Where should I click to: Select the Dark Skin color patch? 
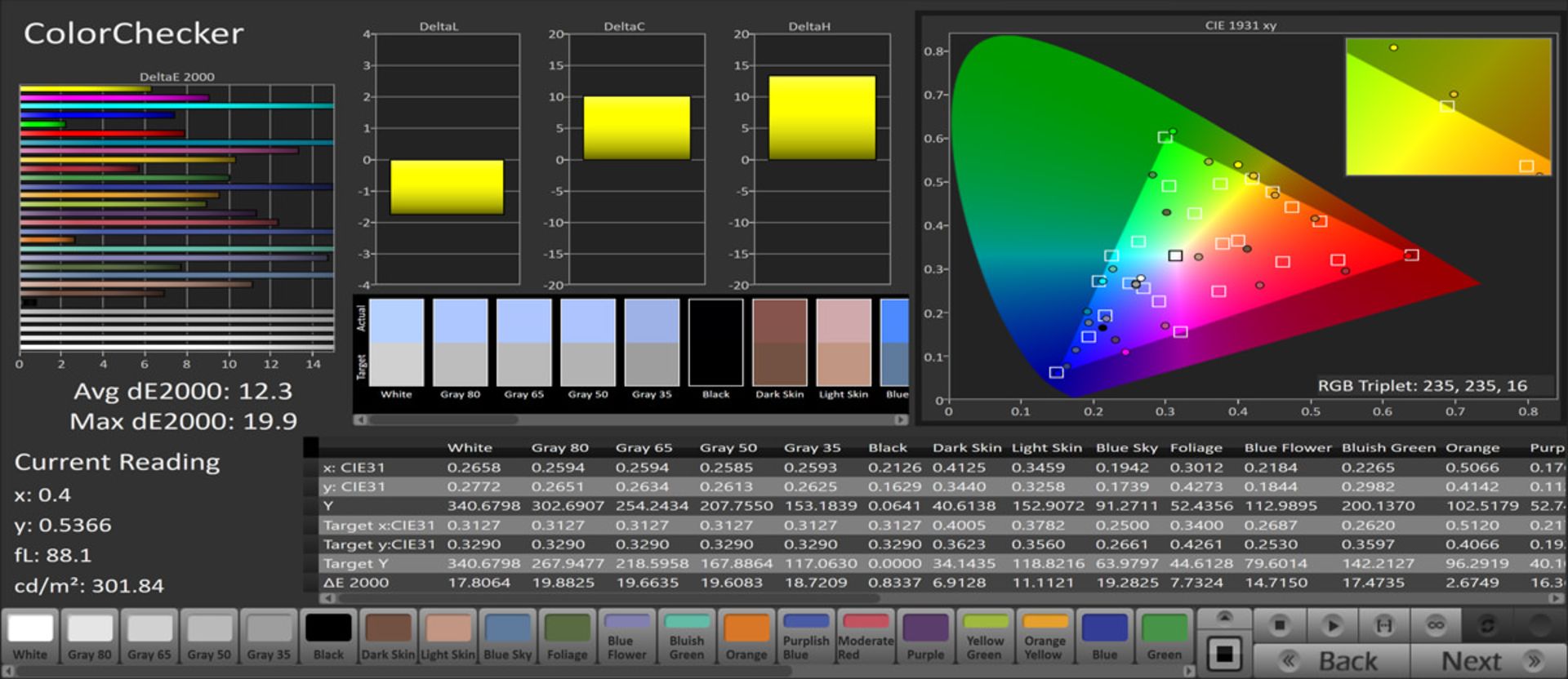[388, 637]
